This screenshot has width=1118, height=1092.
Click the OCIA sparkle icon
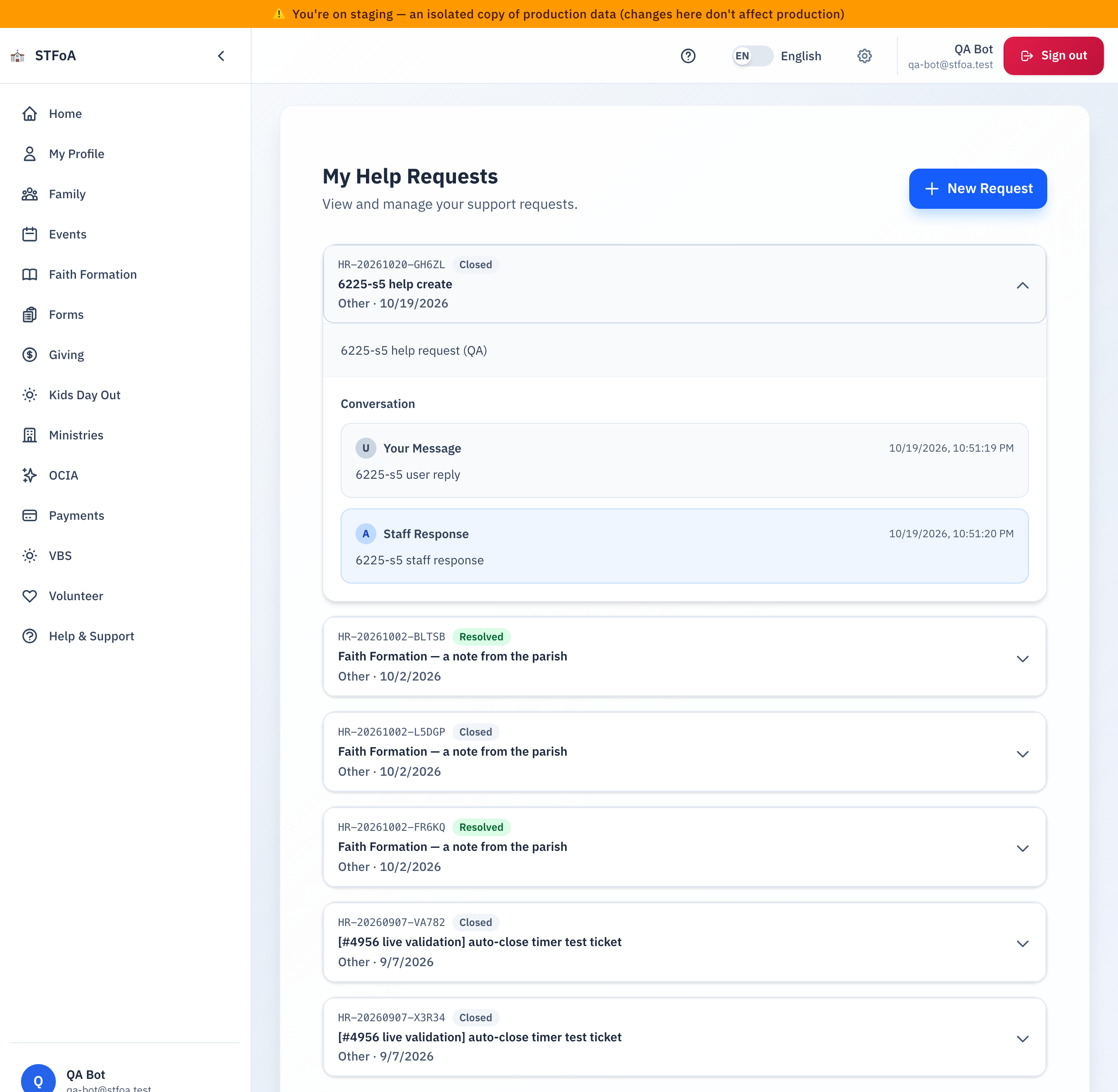point(30,475)
